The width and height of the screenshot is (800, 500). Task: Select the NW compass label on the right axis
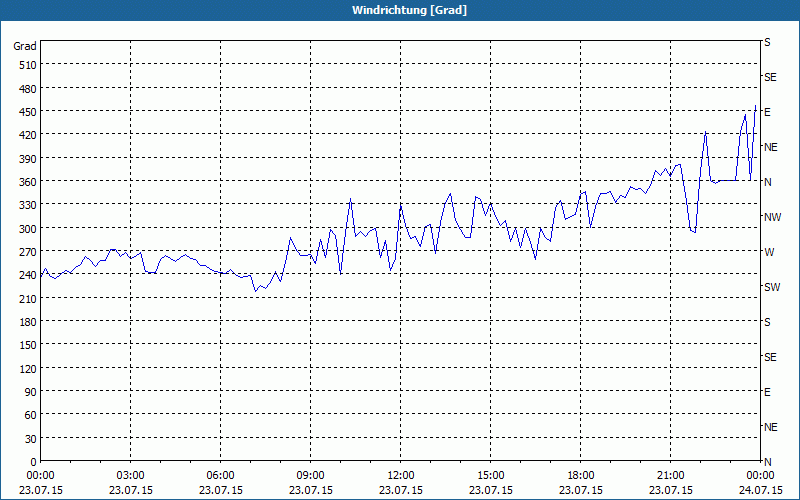[772, 217]
